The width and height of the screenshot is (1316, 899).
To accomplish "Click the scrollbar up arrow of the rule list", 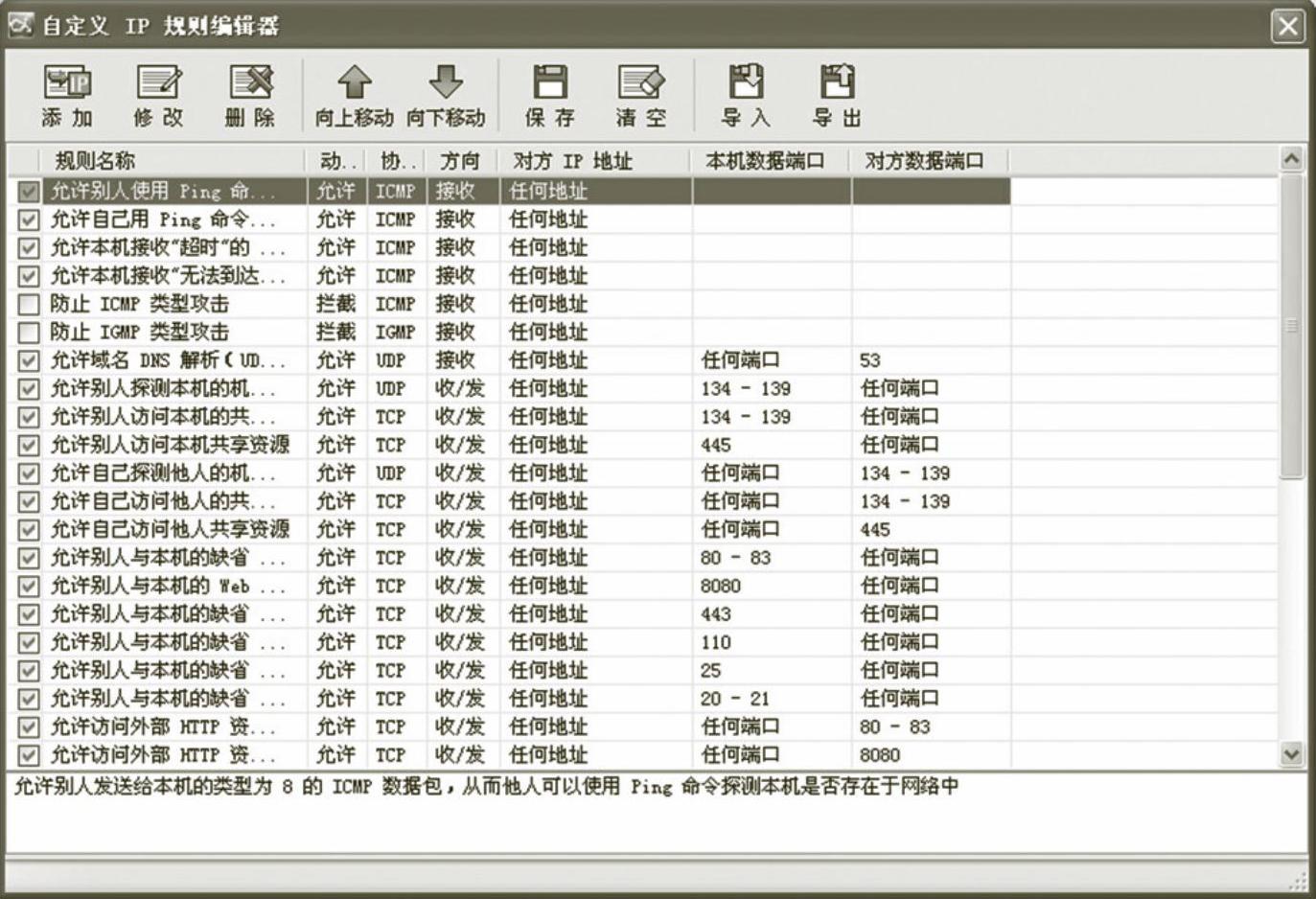I will pos(1292,159).
